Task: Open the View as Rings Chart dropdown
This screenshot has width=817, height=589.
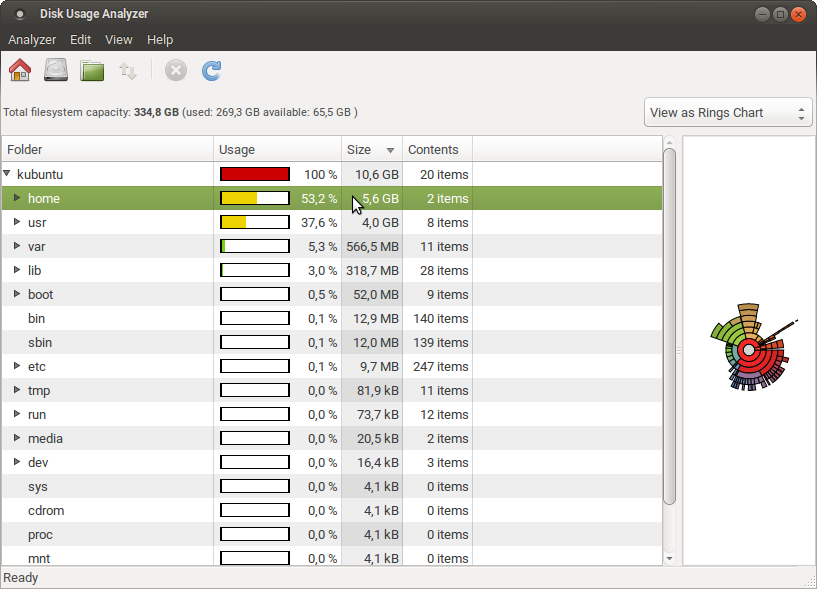Action: (727, 112)
